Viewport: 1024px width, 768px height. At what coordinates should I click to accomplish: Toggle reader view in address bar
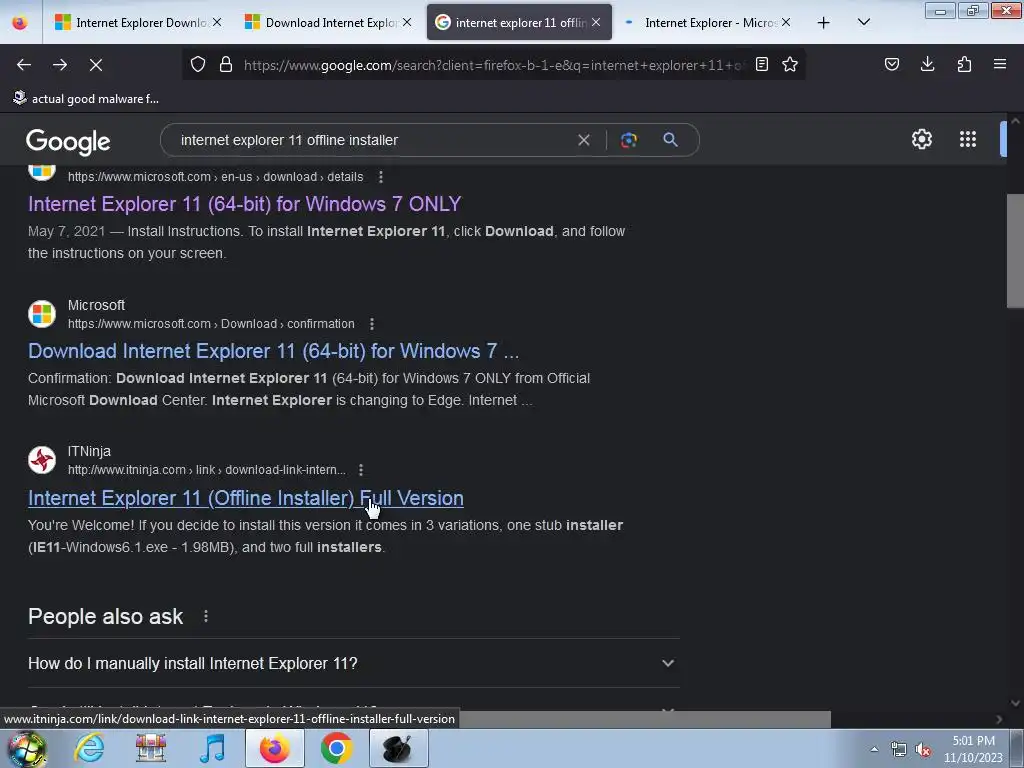coord(761,64)
